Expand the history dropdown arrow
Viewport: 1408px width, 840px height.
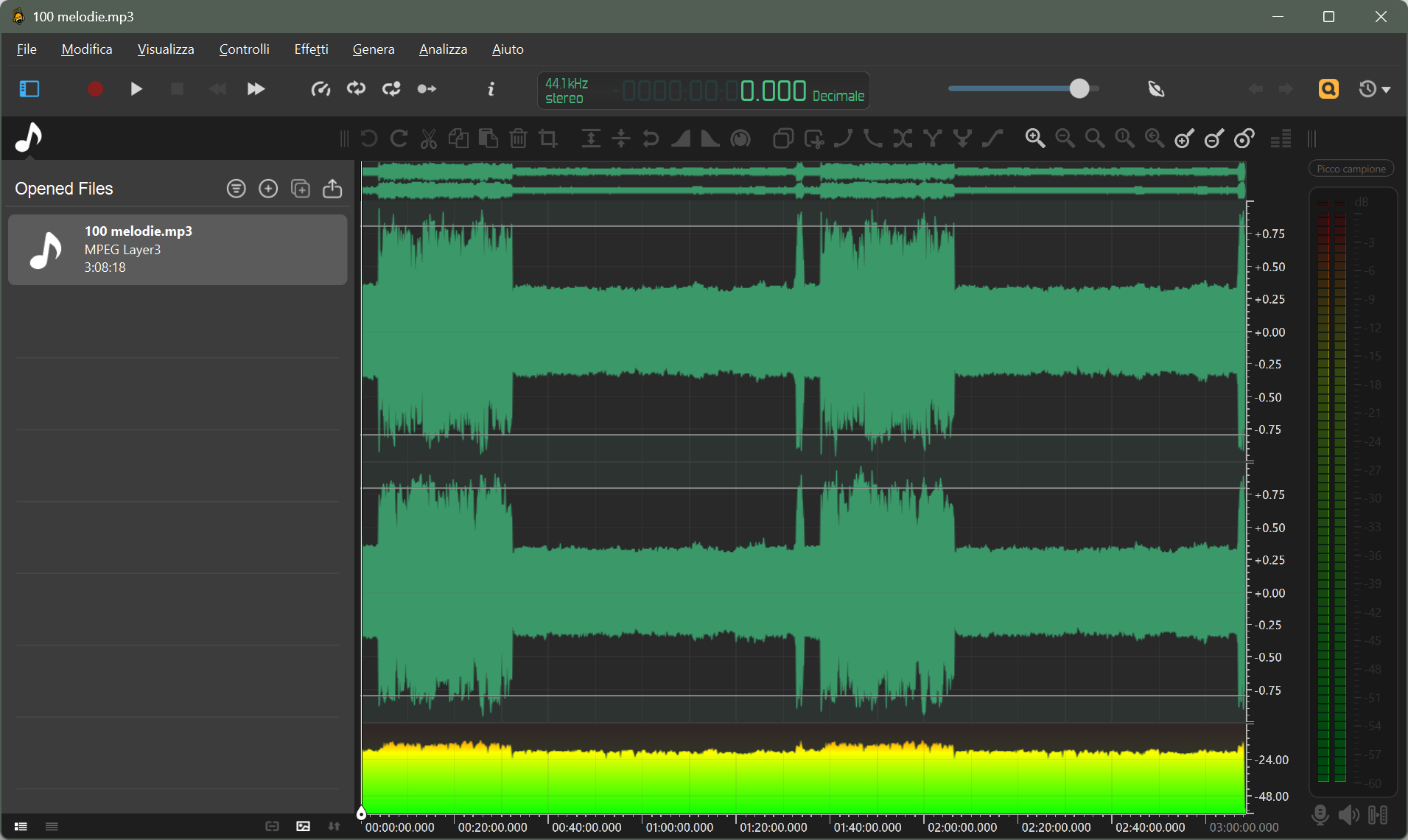click(1386, 90)
